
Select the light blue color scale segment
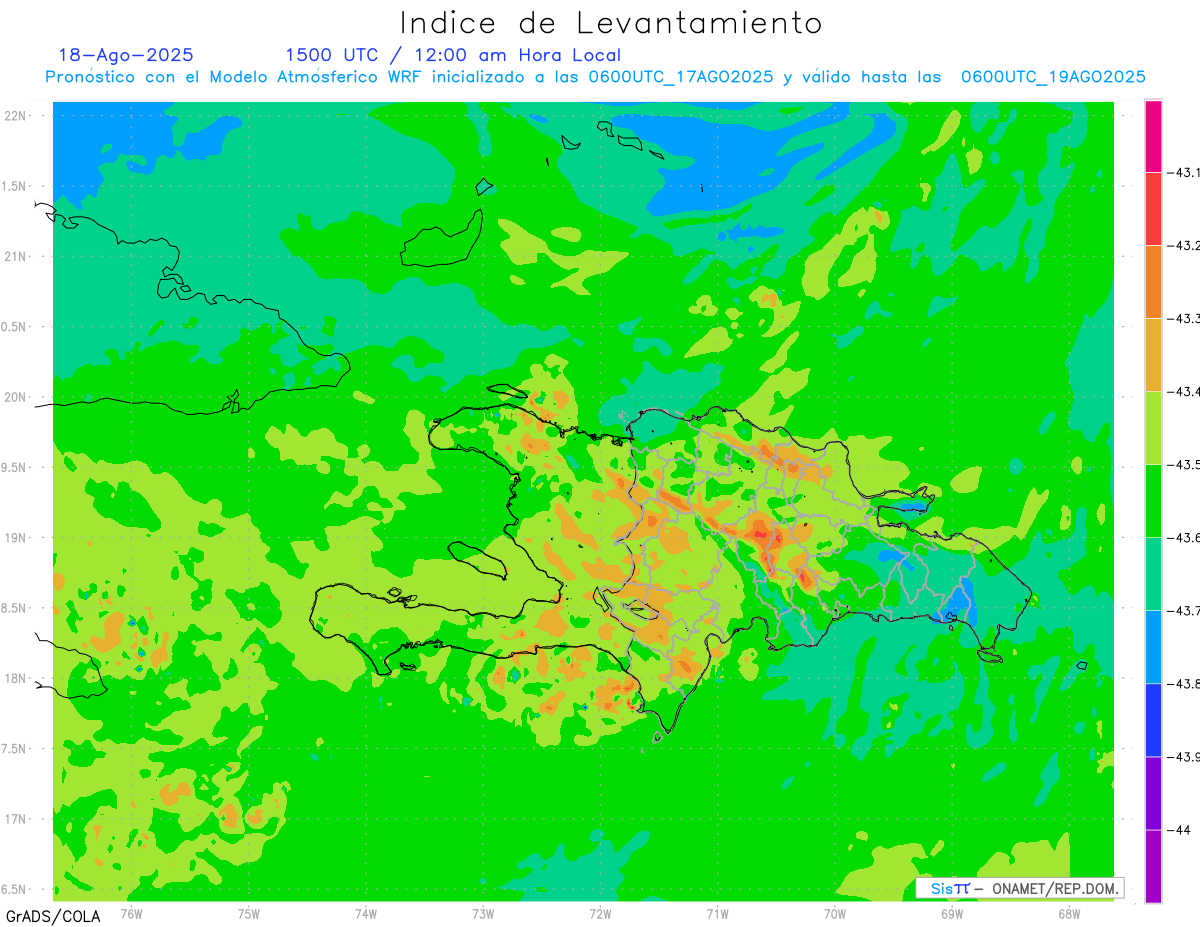click(x=1153, y=646)
